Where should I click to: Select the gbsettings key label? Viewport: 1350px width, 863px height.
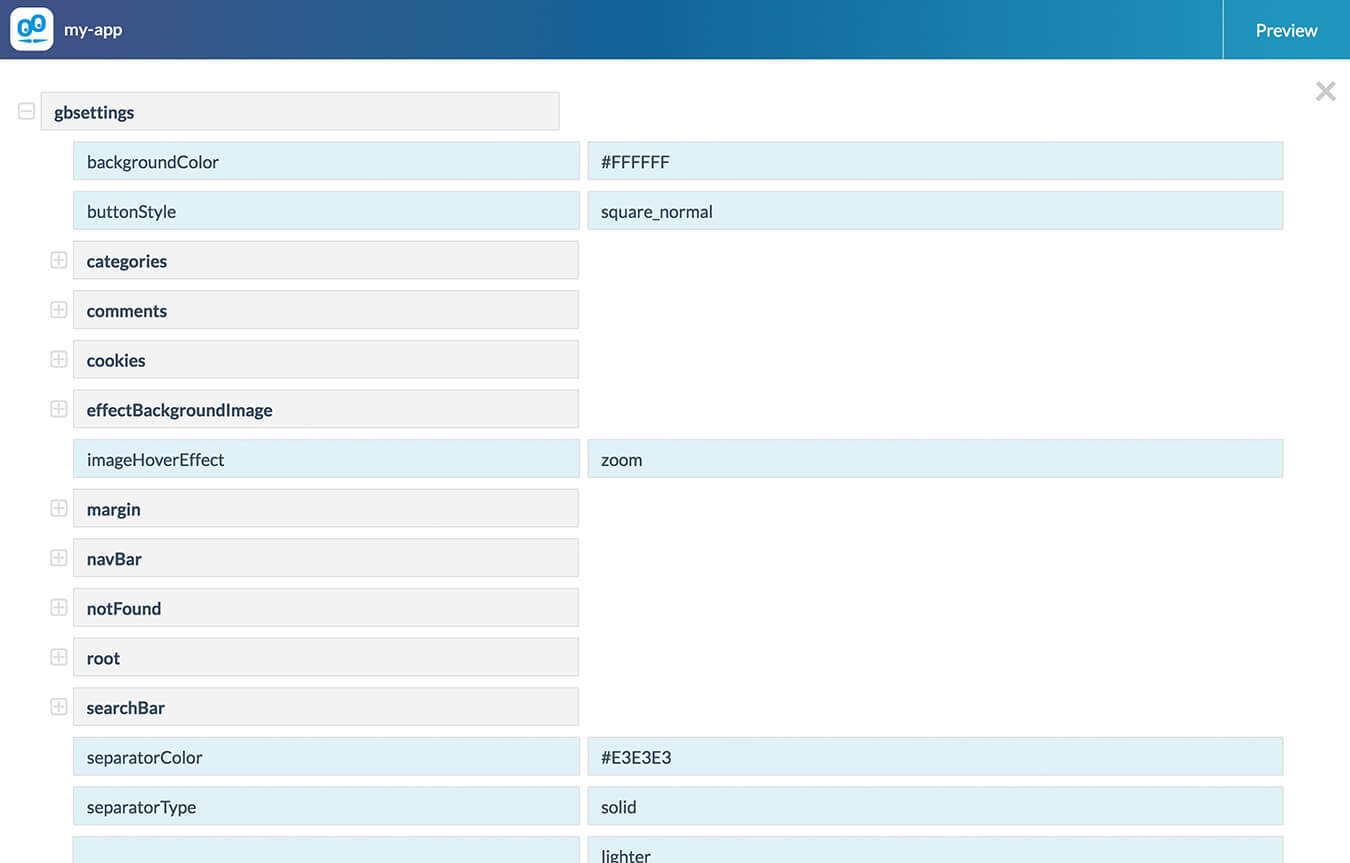(299, 112)
